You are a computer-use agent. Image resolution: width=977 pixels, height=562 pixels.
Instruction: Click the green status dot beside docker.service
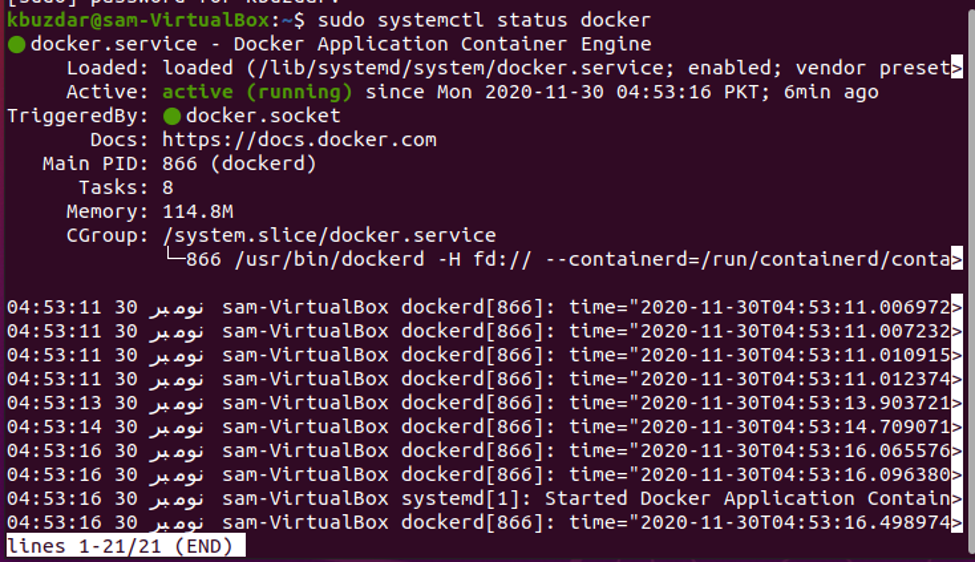tap(16, 44)
